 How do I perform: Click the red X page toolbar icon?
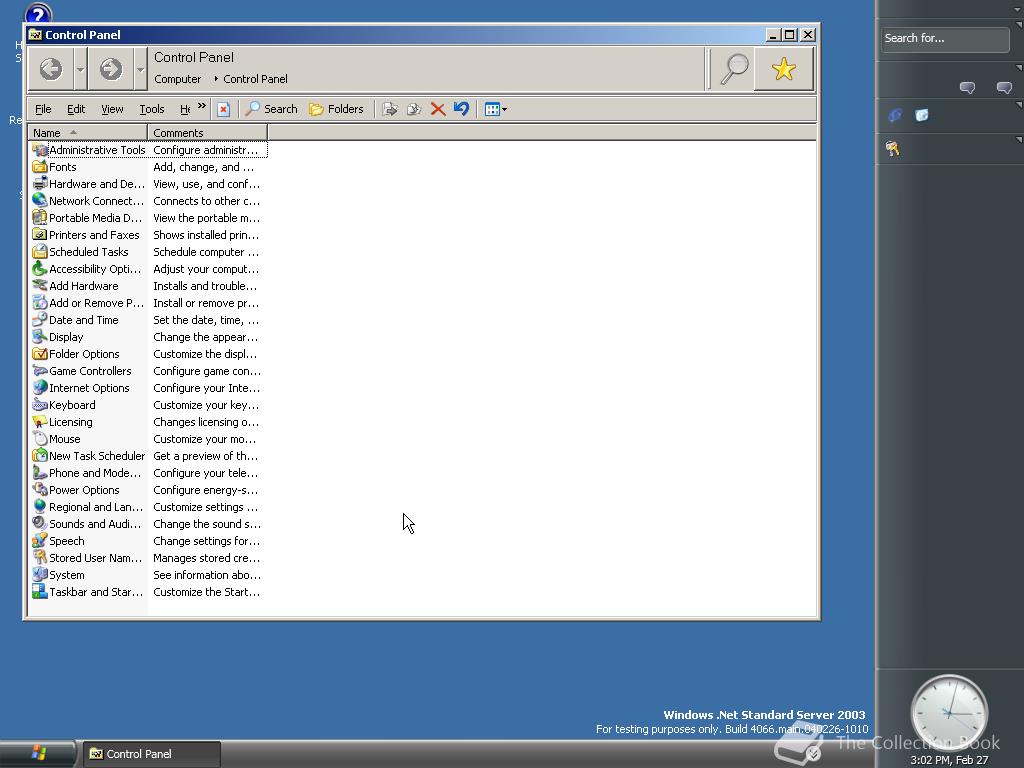[x=223, y=109]
